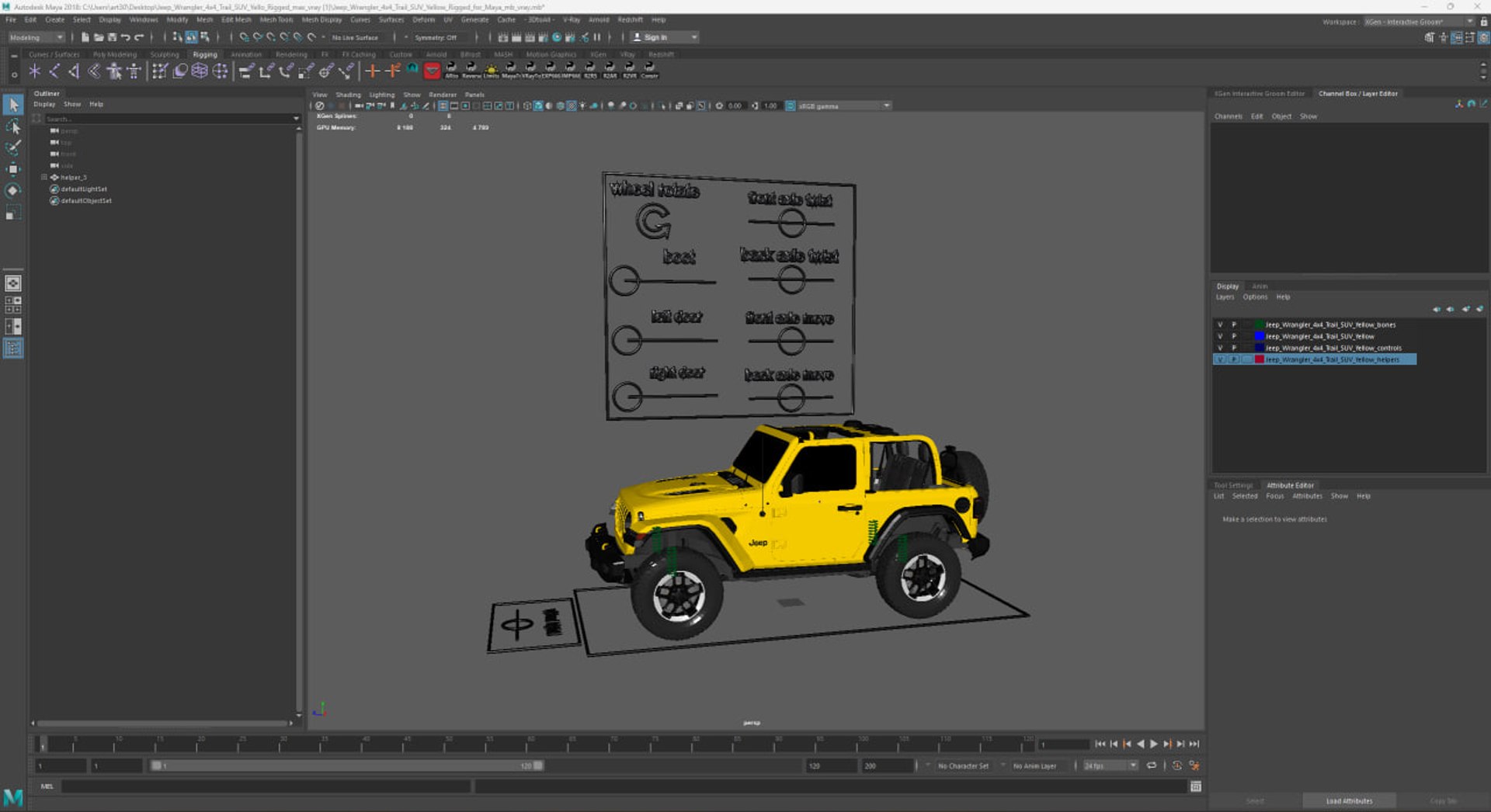The image size is (1491, 812).
Task: Open the Layers menu in Layer Editor
Action: click(1225, 297)
